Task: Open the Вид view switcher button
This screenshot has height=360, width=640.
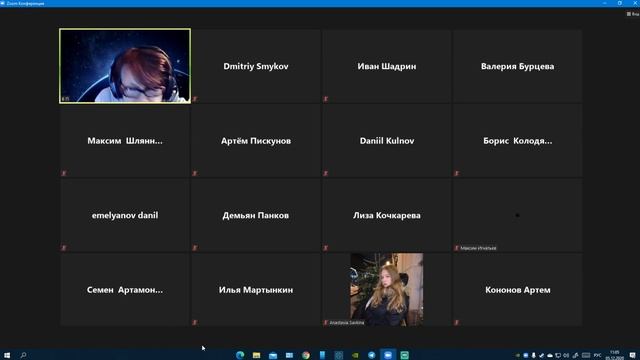Action: tap(633, 14)
